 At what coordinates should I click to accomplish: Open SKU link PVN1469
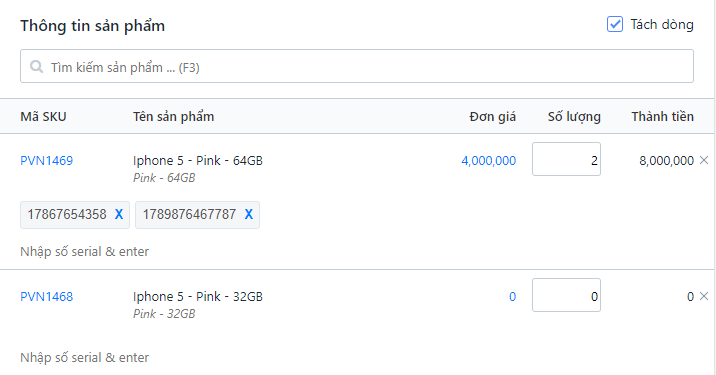pos(47,161)
